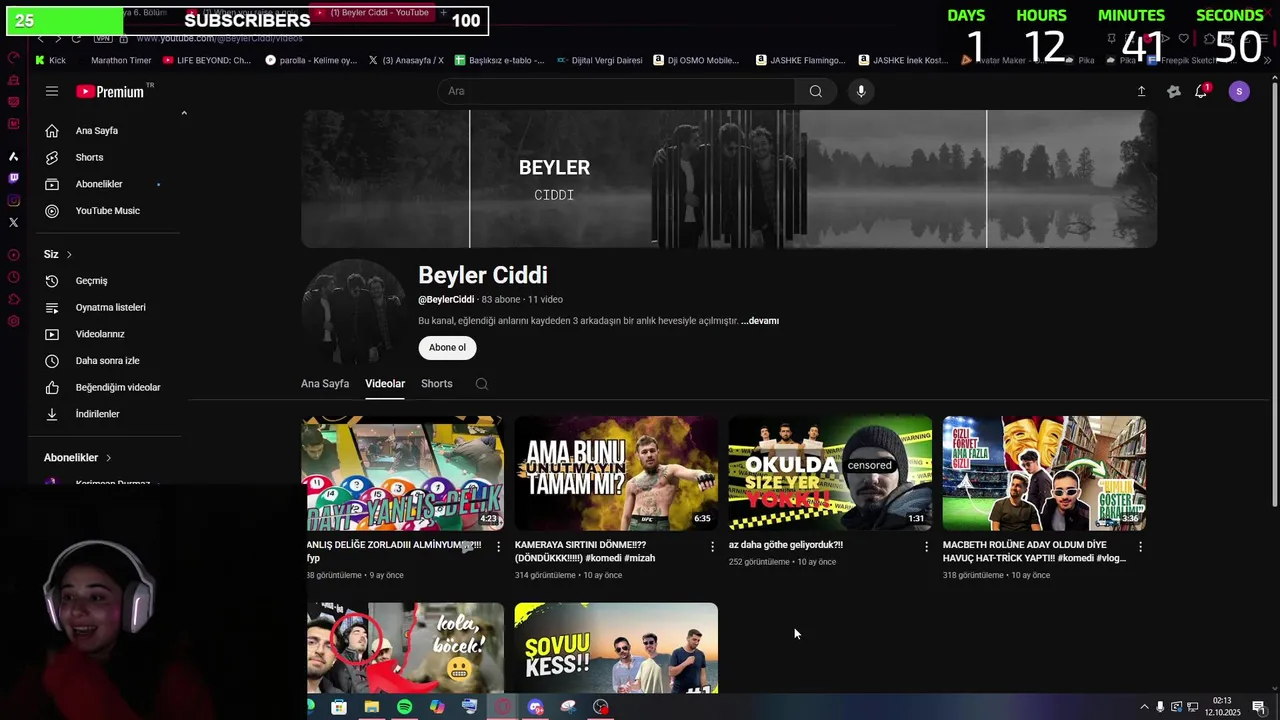Open kola, böcek video thumbnail

point(403,648)
